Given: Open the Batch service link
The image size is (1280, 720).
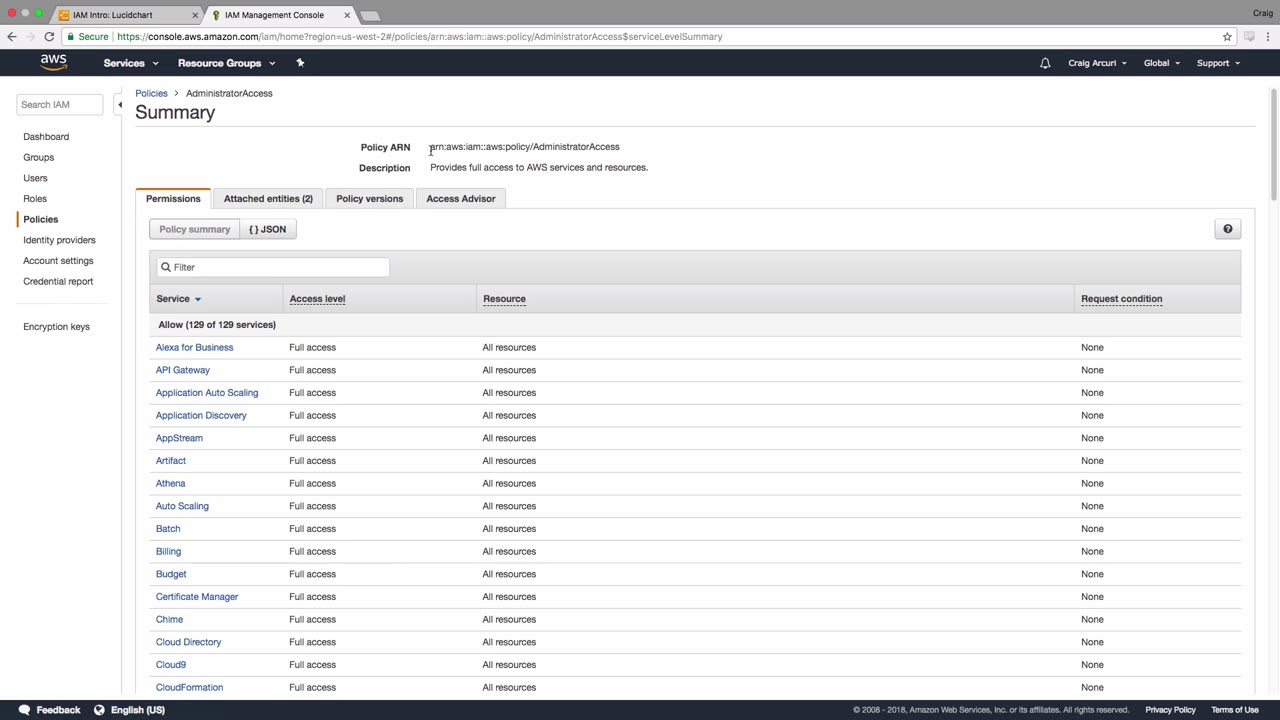Looking at the screenshot, I should pos(168,529).
